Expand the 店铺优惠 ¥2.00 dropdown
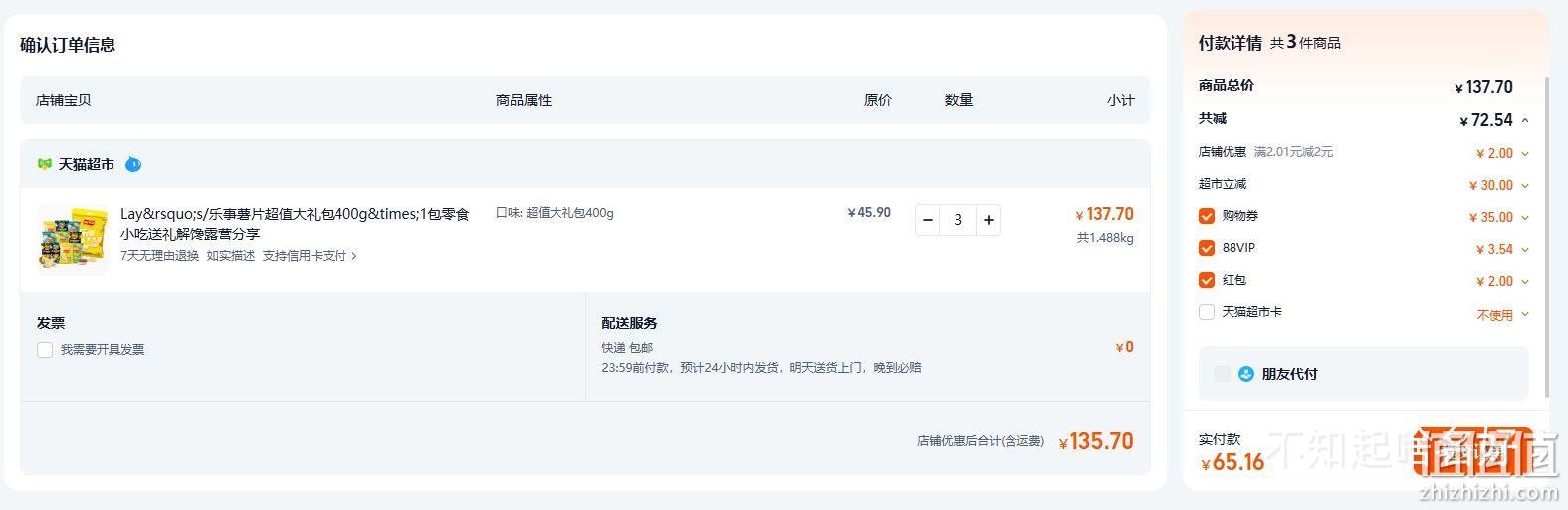 tap(1525, 154)
